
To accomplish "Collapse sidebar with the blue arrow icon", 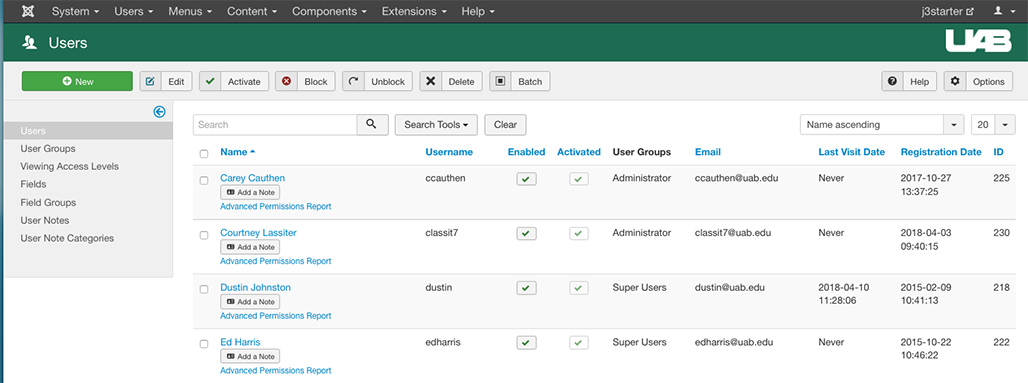I will click(159, 112).
